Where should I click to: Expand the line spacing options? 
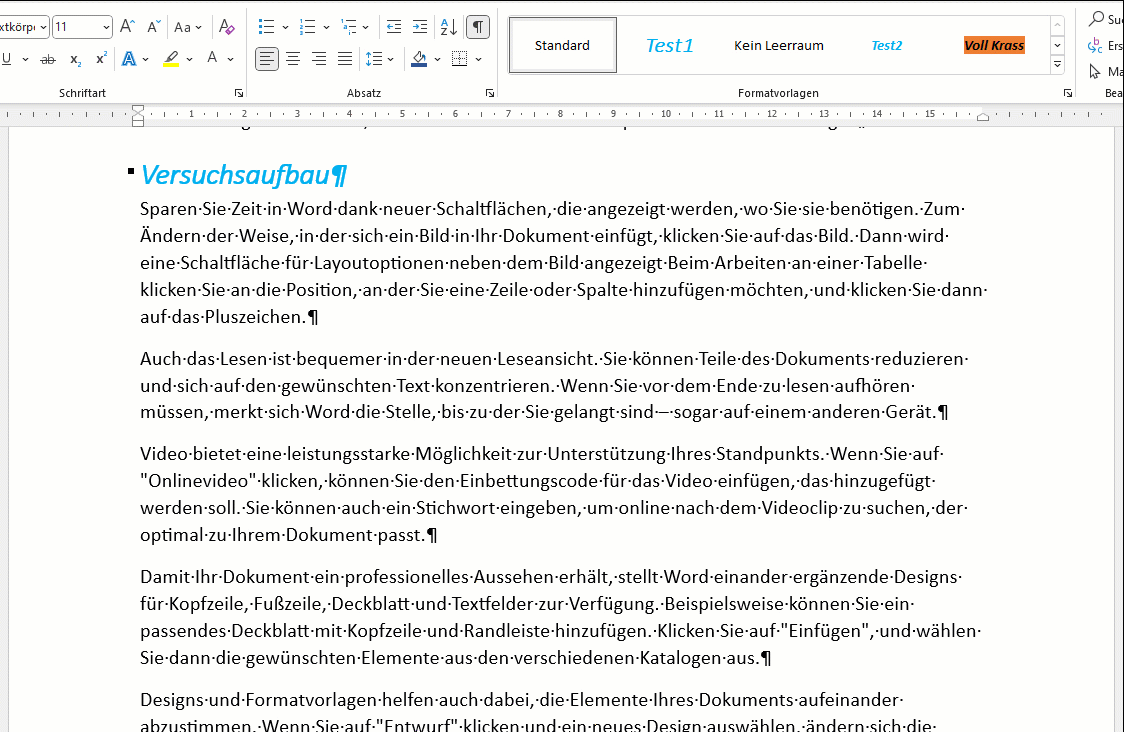[x=390, y=59]
